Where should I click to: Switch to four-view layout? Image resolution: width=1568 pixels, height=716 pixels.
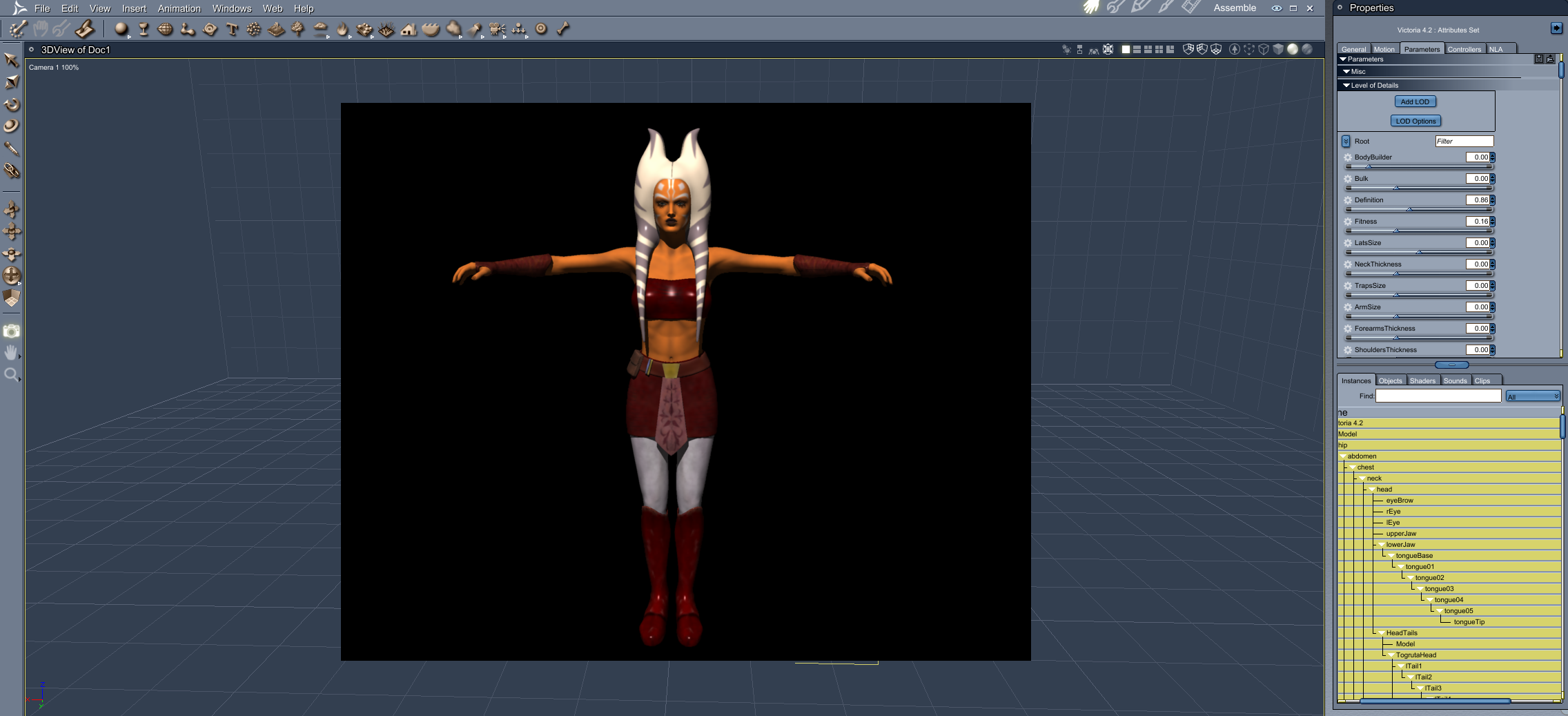pyautogui.click(x=1159, y=49)
